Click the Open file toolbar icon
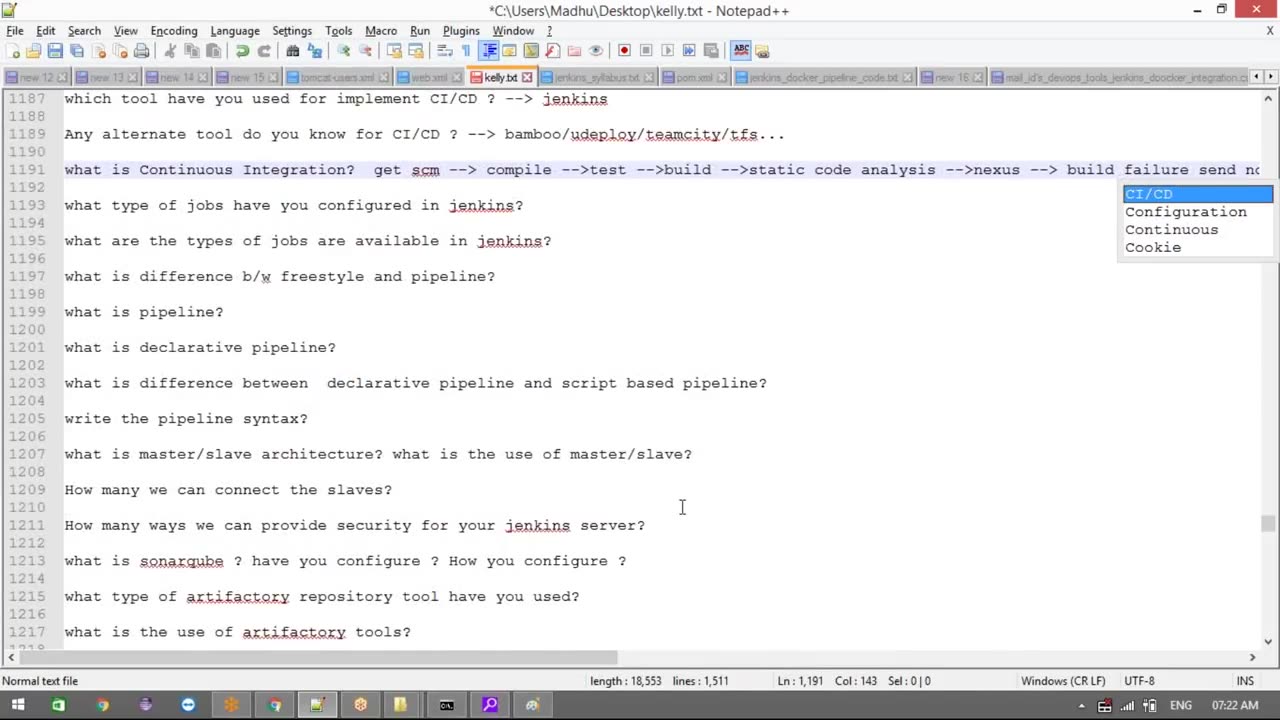Image resolution: width=1280 pixels, height=720 pixels. pyautogui.click(x=34, y=51)
